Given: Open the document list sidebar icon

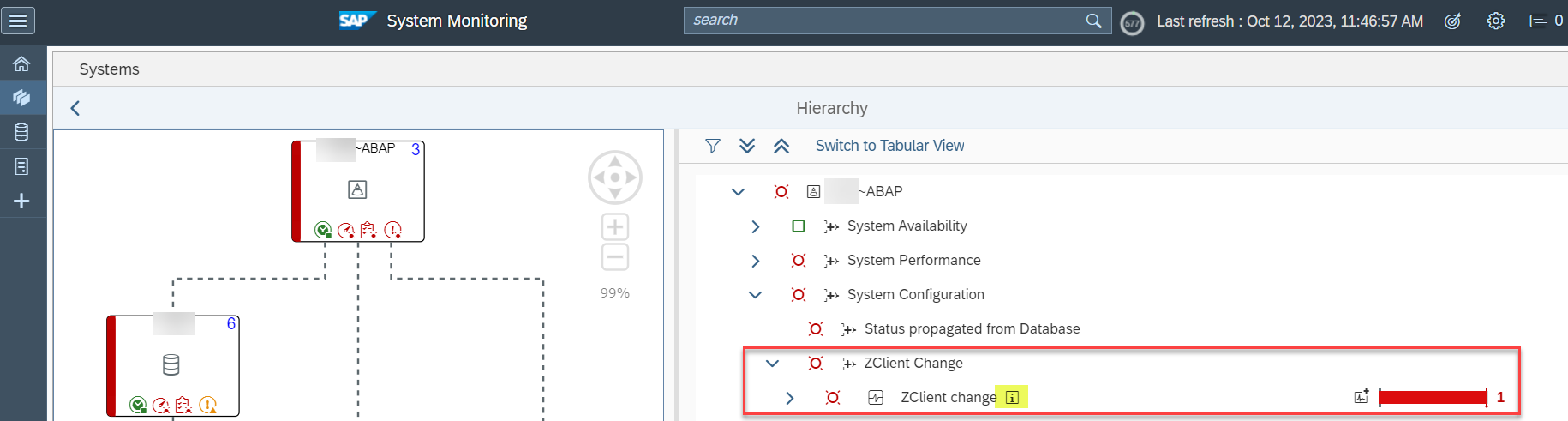Looking at the screenshot, I should point(21,166).
